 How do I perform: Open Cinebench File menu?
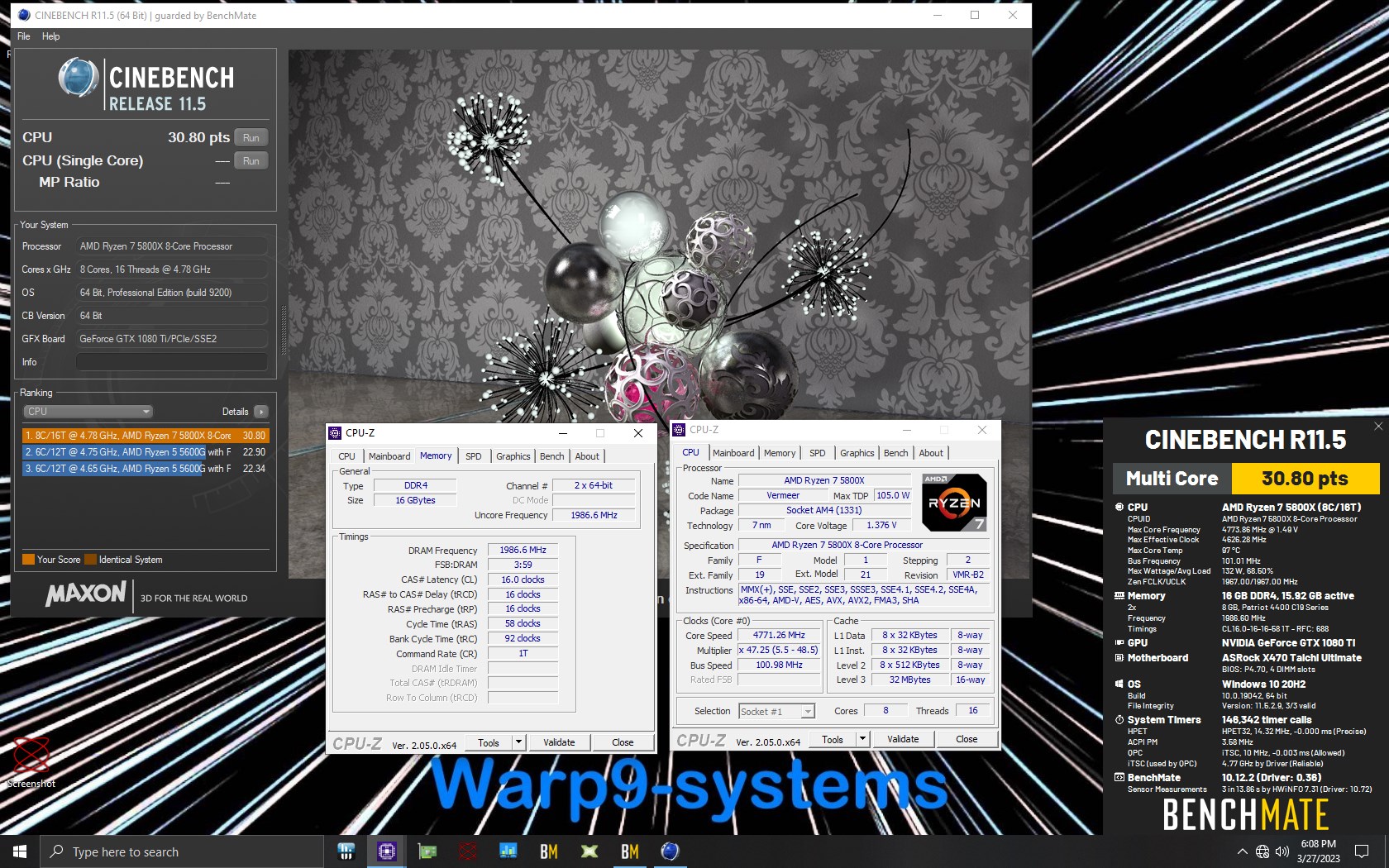tap(24, 36)
